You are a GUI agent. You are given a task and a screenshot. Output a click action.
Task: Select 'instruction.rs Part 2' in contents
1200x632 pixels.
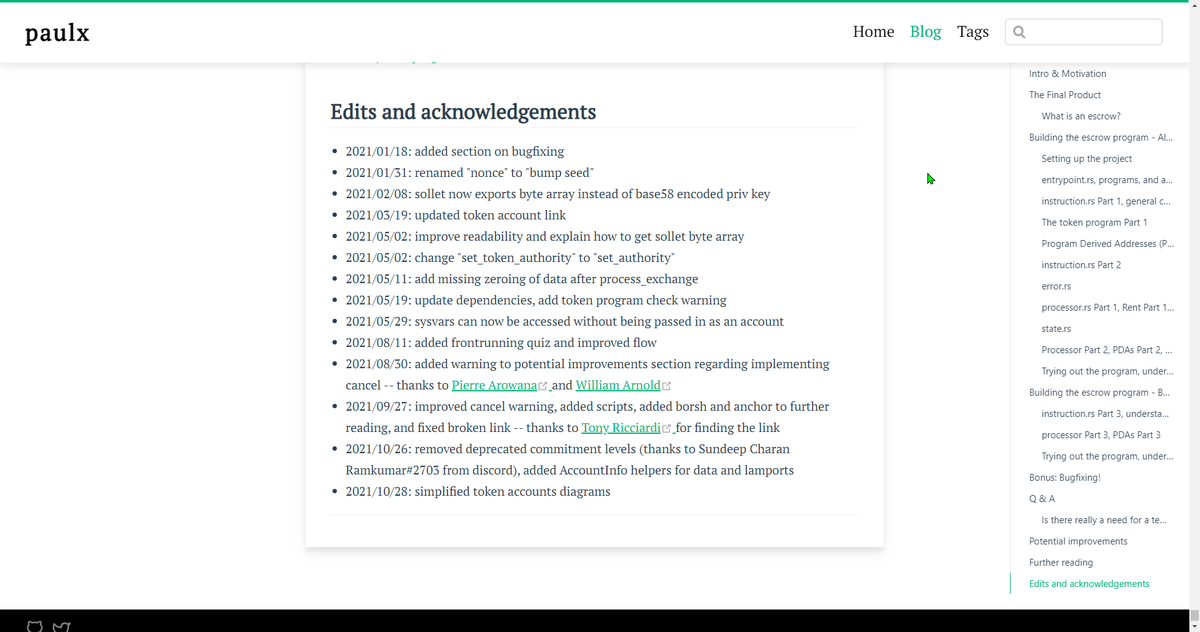(1081, 265)
